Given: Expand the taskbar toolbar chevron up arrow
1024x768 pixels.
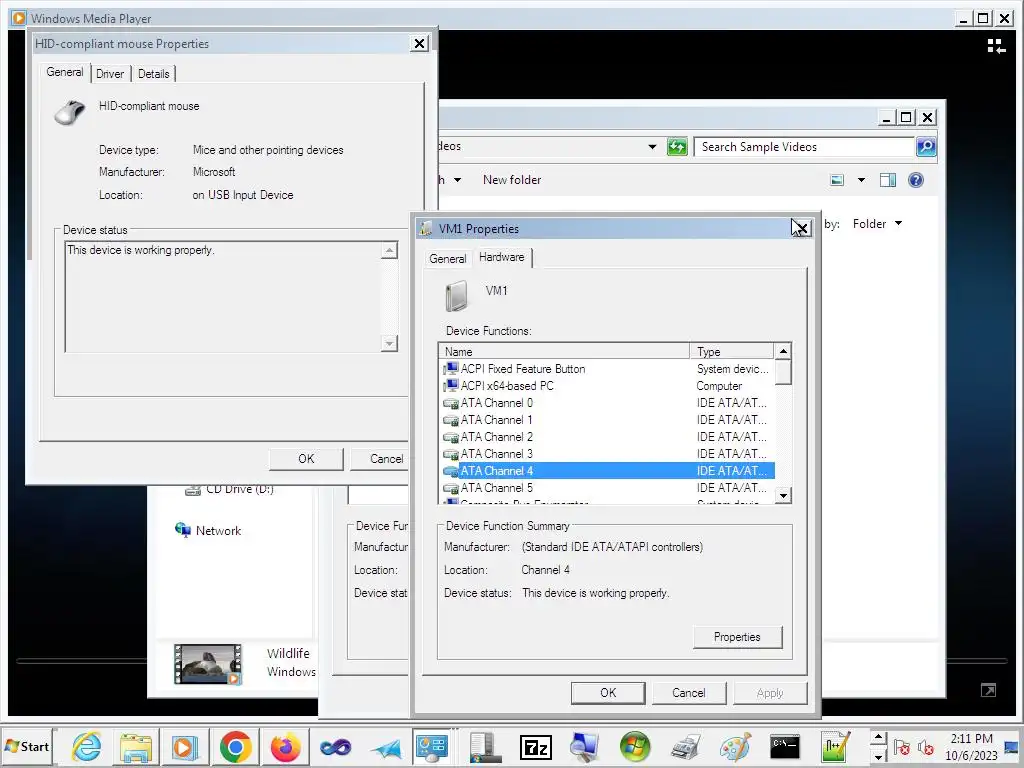Looking at the screenshot, I should pyautogui.click(x=878, y=737).
